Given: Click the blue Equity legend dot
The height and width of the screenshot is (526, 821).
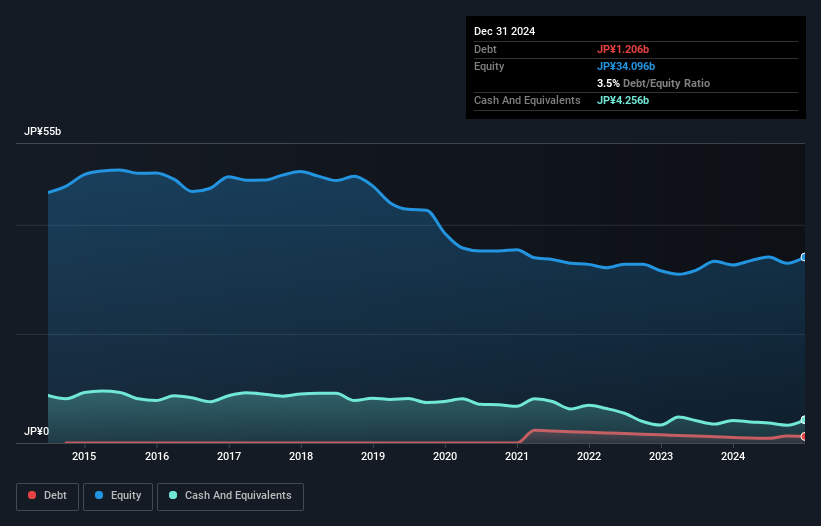Looking at the screenshot, I should coord(99,495).
